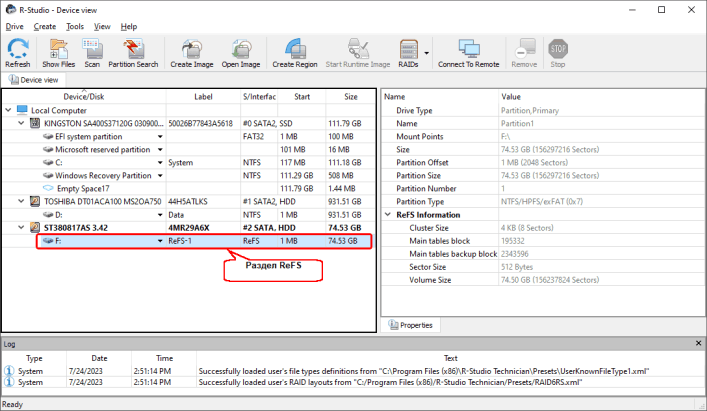The width and height of the screenshot is (707, 411).
Task: Maximize the R-Studio window
Action: (x=661, y=9)
